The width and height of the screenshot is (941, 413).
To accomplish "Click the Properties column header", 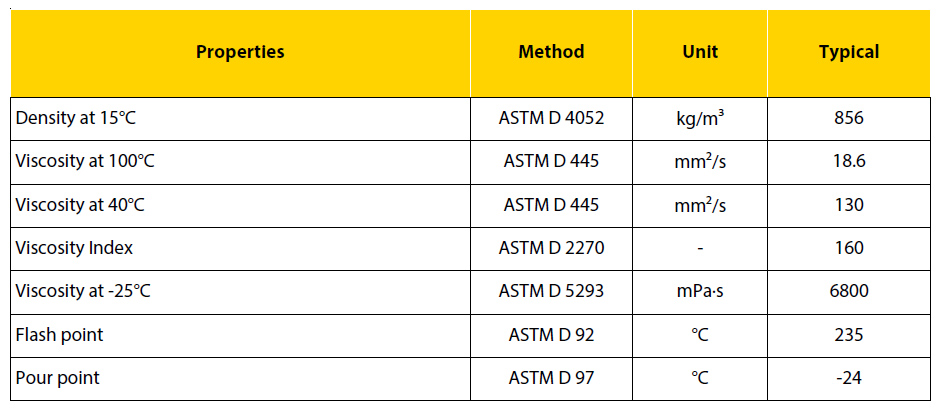I will click(x=240, y=52).
